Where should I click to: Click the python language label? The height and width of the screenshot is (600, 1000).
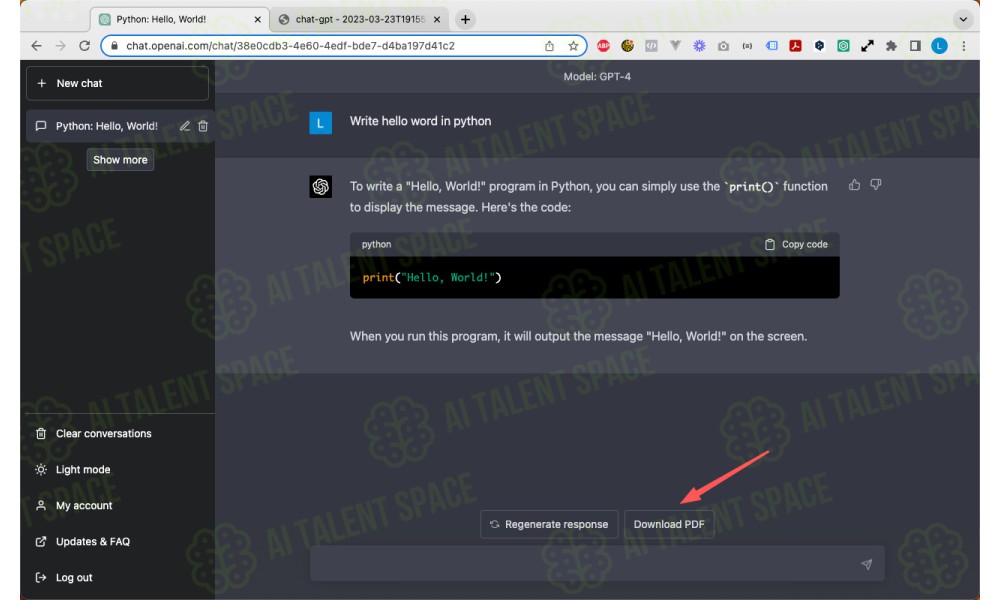[376, 244]
